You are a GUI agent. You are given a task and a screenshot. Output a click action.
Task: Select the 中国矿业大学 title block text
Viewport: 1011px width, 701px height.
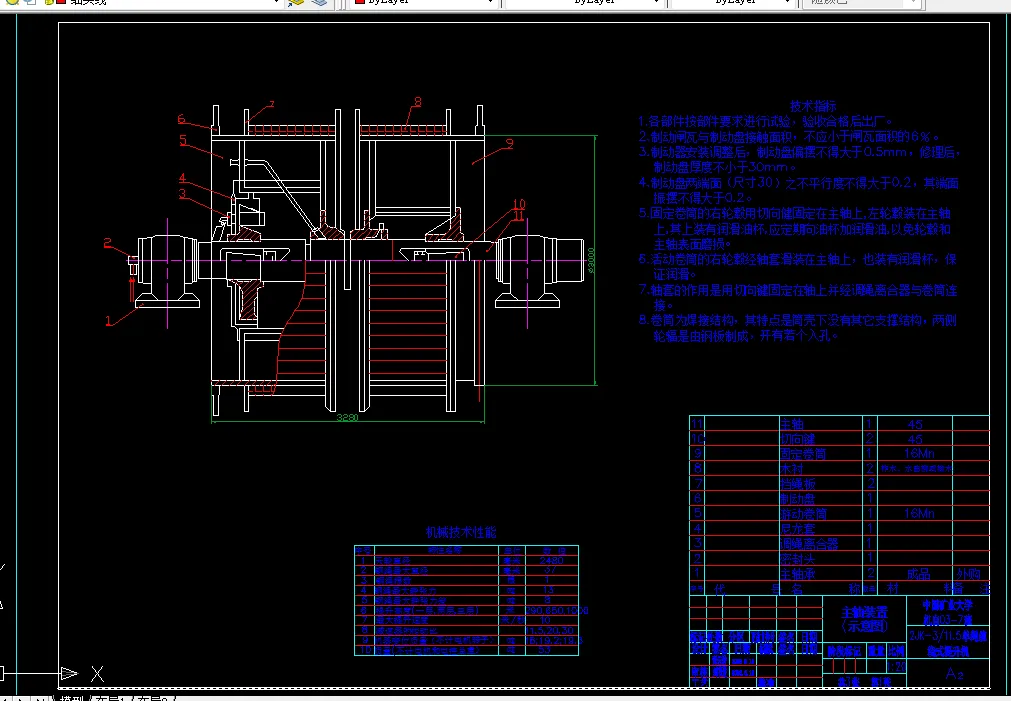[x=948, y=606]
